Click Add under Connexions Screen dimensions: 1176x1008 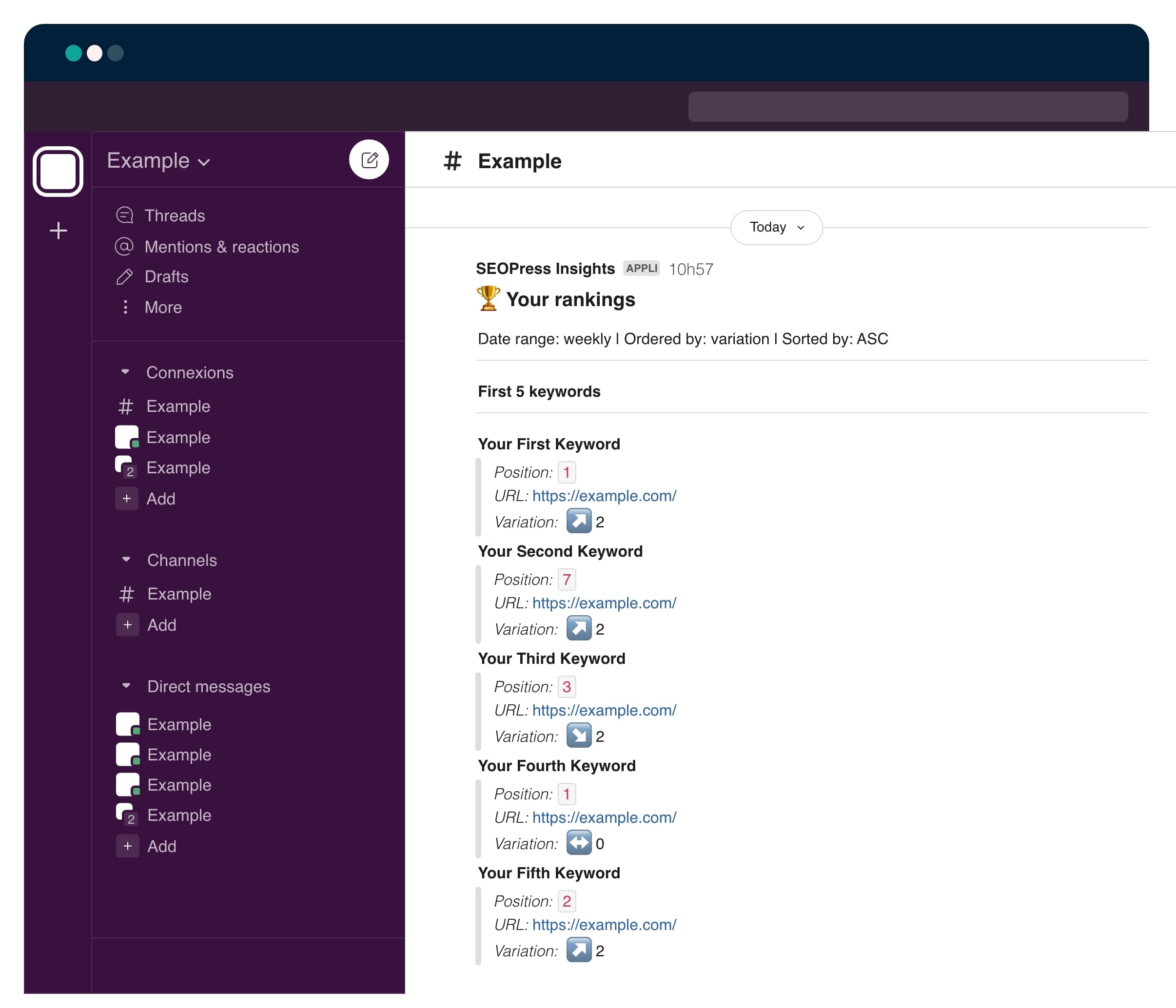(161, 499)
